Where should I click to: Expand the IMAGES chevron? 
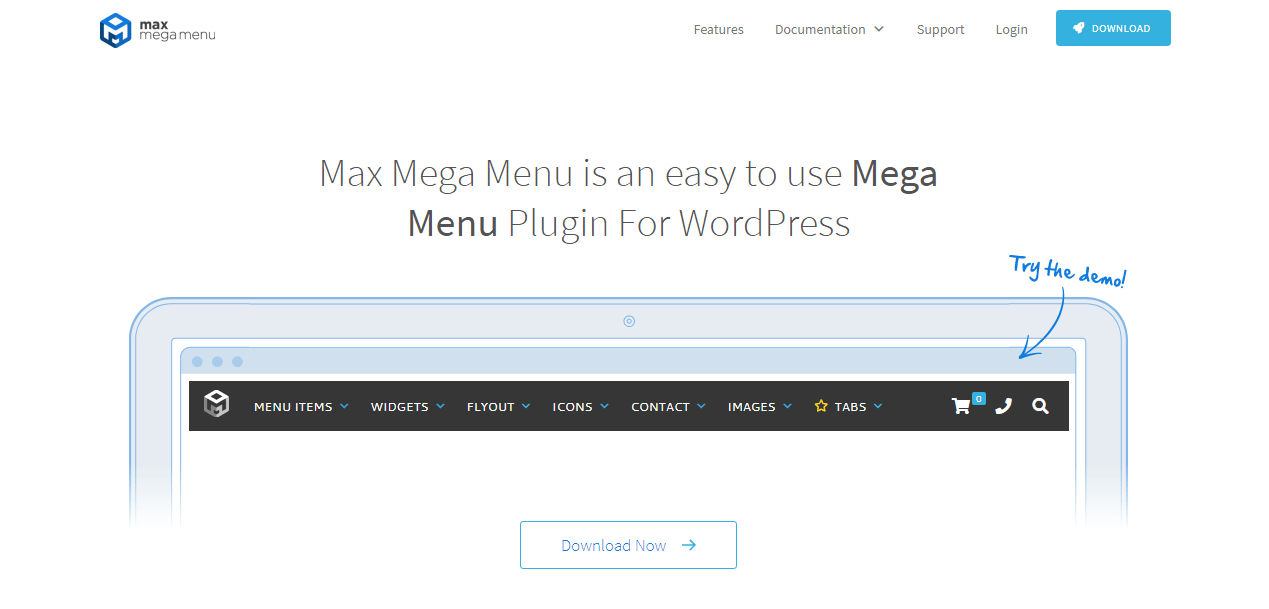coord(787,406)
